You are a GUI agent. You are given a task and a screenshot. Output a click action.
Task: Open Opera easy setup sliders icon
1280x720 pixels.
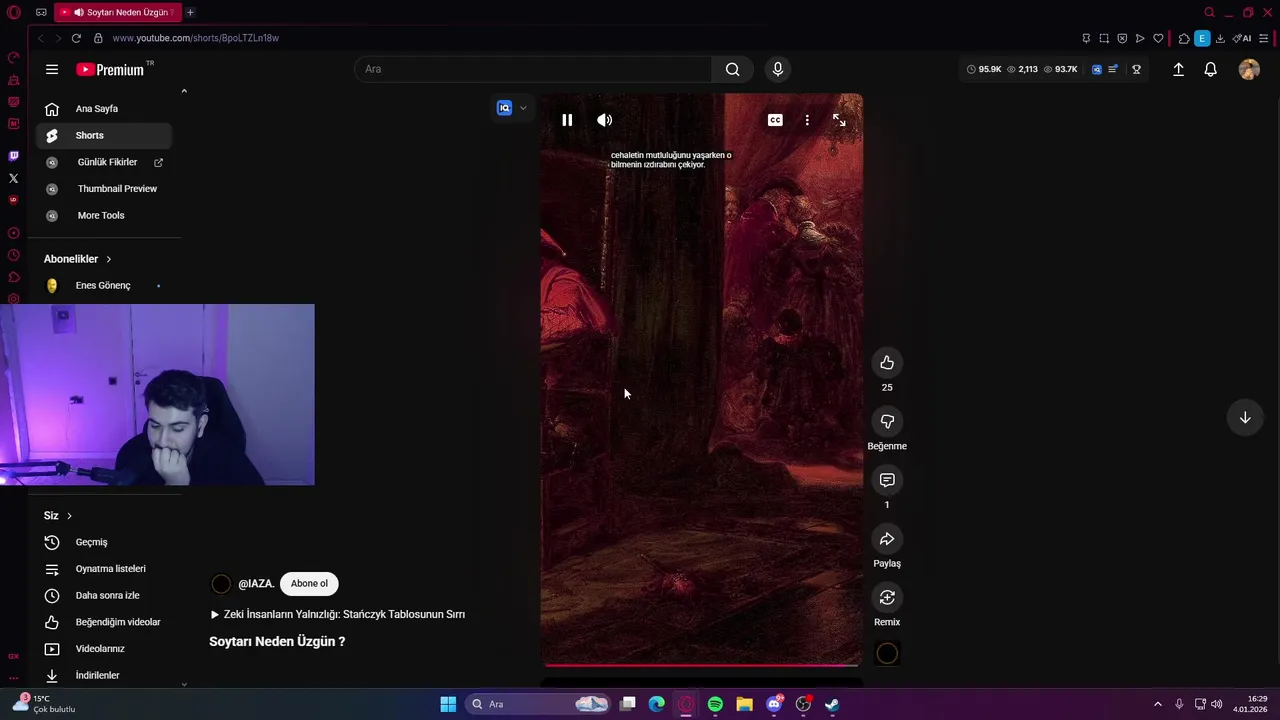click(x=1265, y=38)
